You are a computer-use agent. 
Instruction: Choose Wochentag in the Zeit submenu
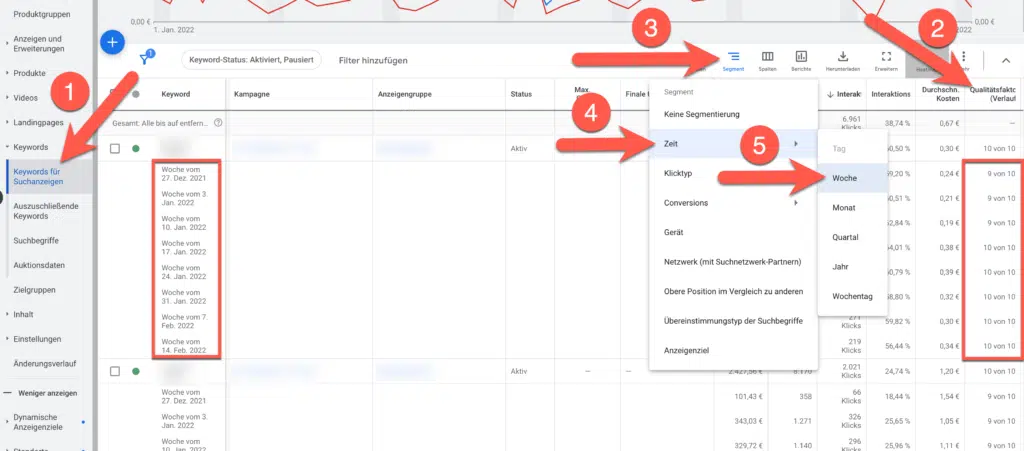coord(852,296)
